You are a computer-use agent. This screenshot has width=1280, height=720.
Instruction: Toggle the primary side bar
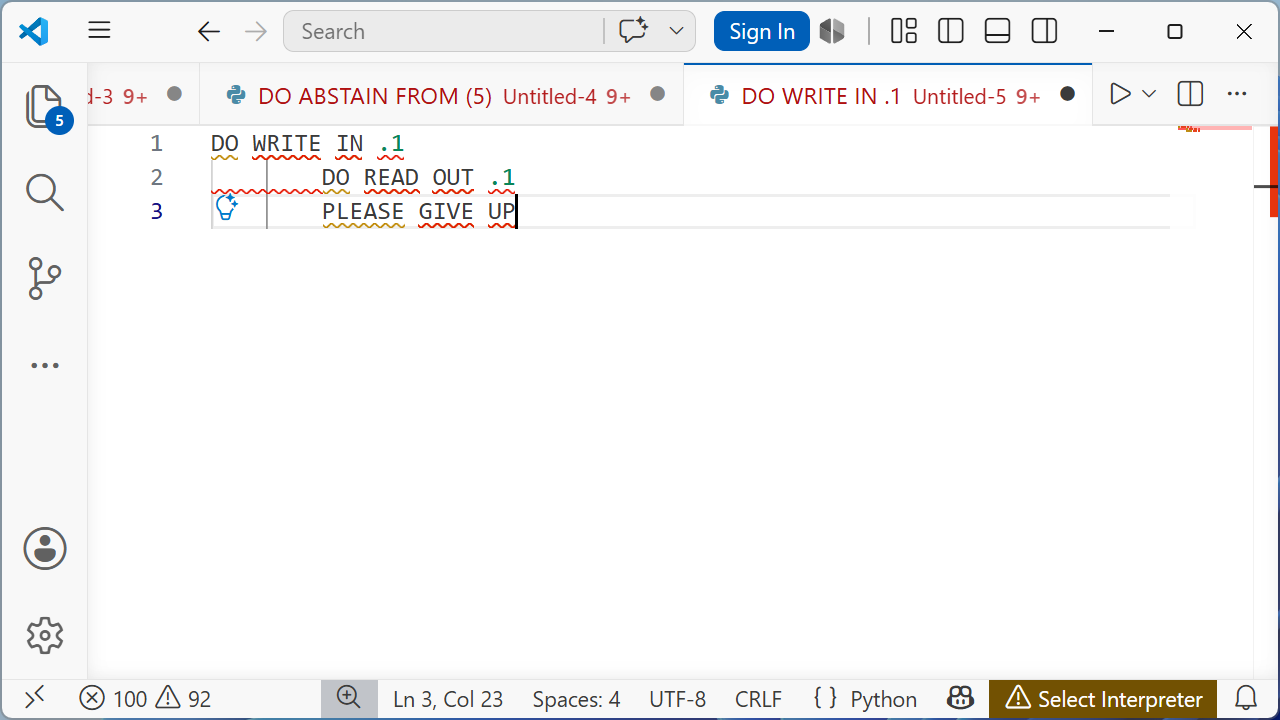pyautogui.click(x=951, y=31)
